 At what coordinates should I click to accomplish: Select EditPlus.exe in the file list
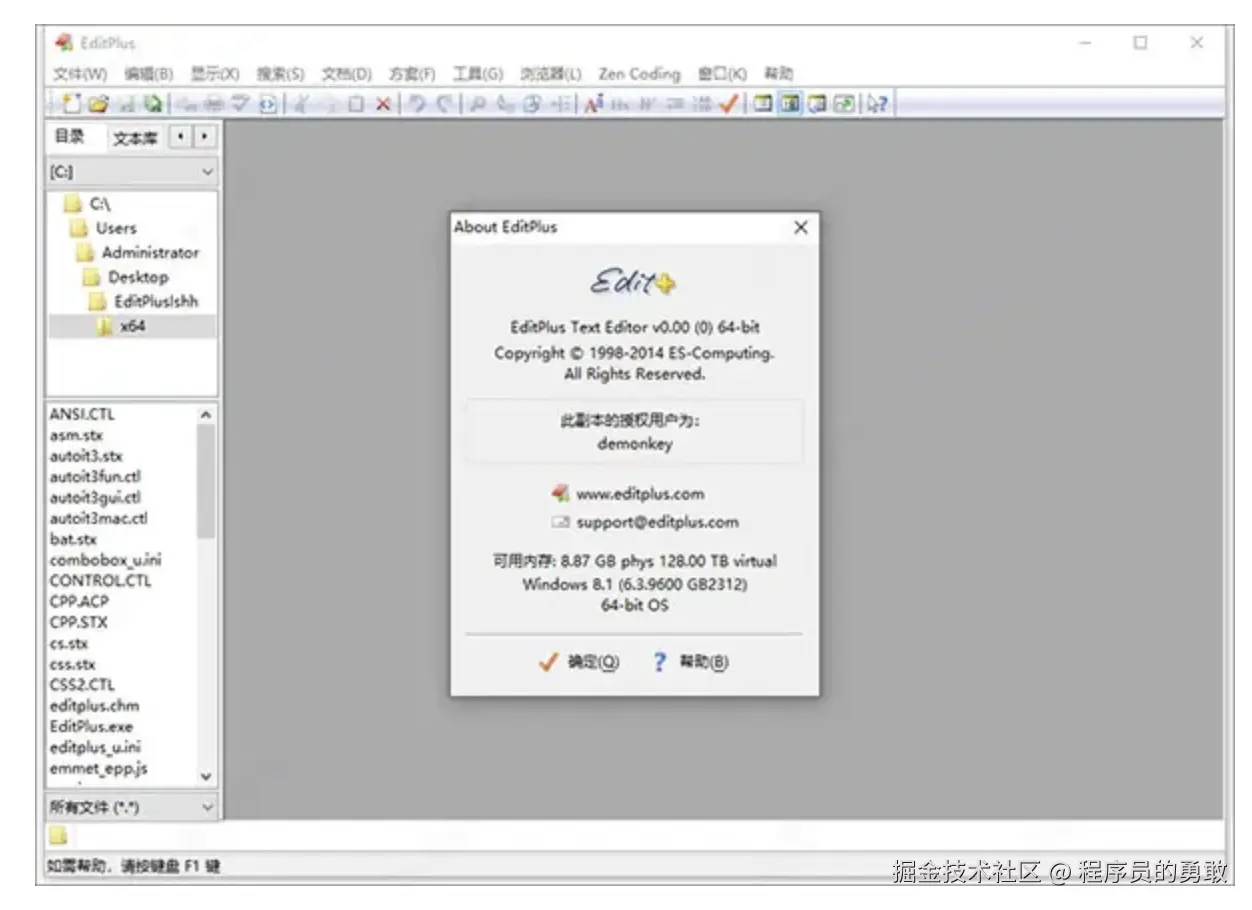tap(91, 726)
